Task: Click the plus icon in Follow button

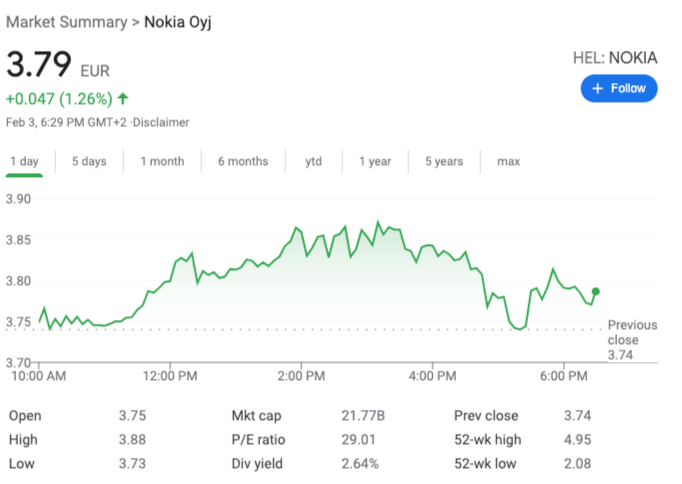Action: point(598,88)
